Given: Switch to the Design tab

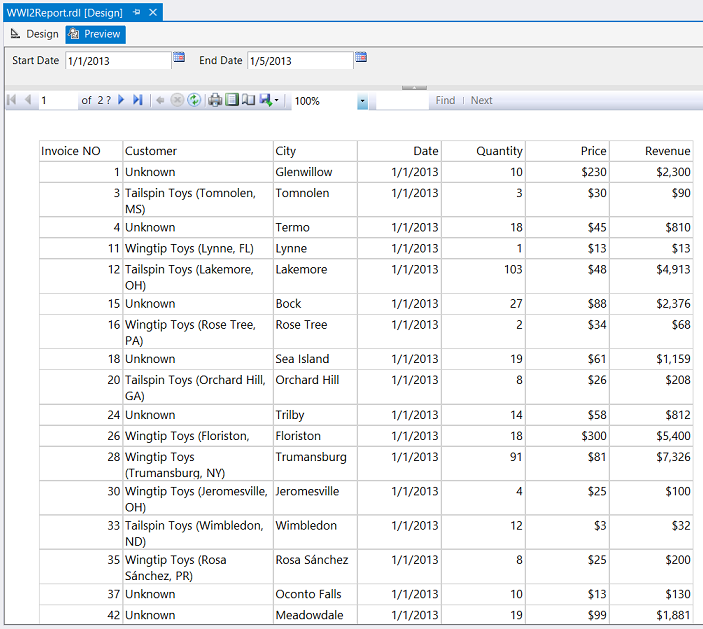Looking at the screenshot, I should 35,34.
